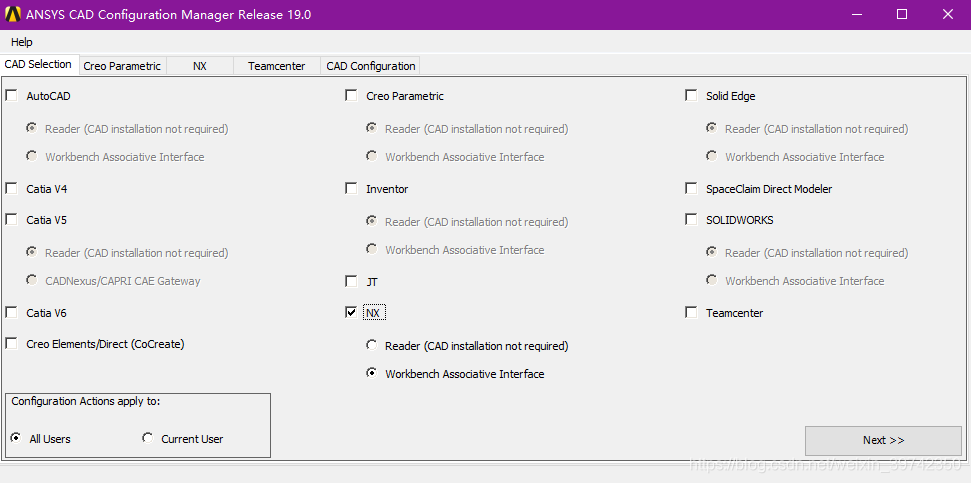
Task: Tick the Creo Parametric checkbox
Action: tap(351, 95)
